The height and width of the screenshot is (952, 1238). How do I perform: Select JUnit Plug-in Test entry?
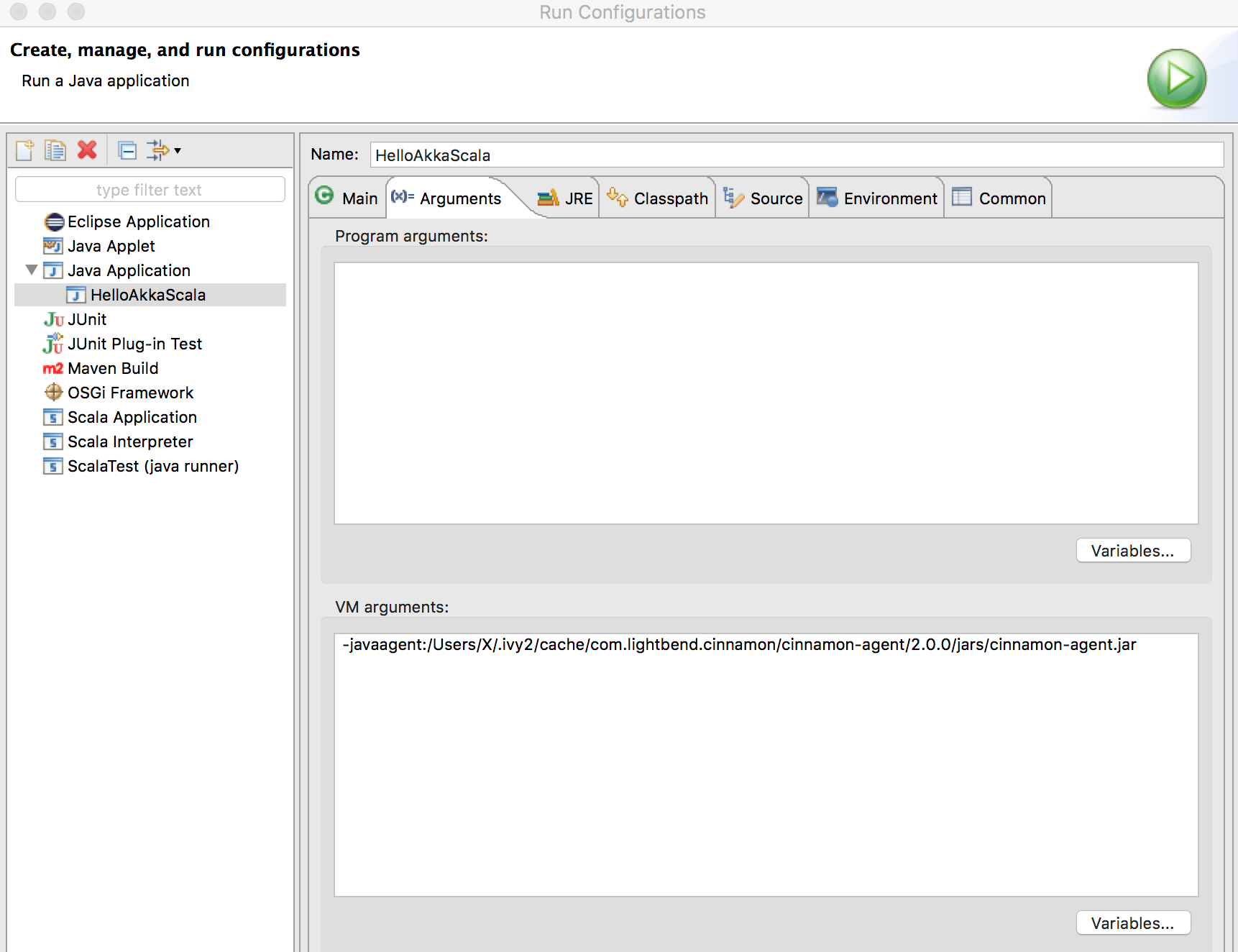click(135, 344)
